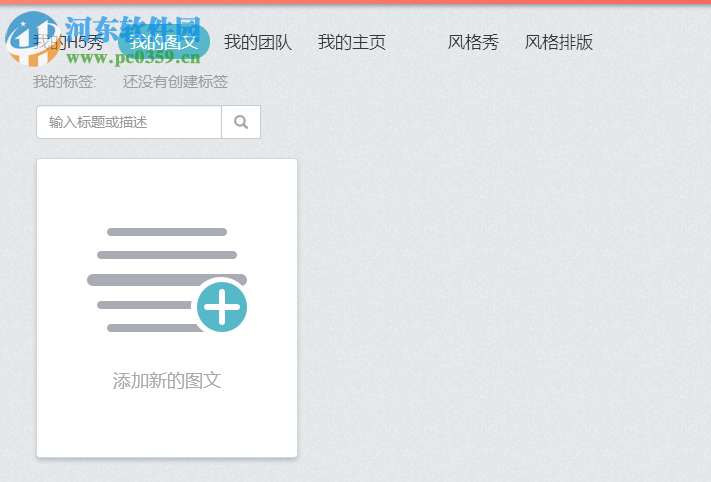Select the 我的图文 tab

click(164, 42)
